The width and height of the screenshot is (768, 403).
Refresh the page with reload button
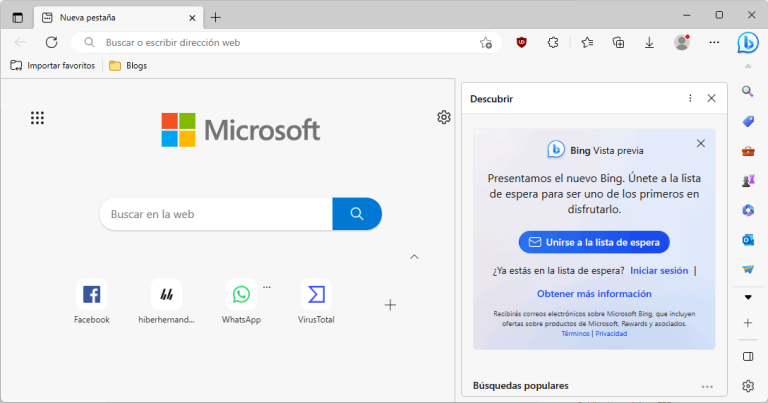point(51,43)
